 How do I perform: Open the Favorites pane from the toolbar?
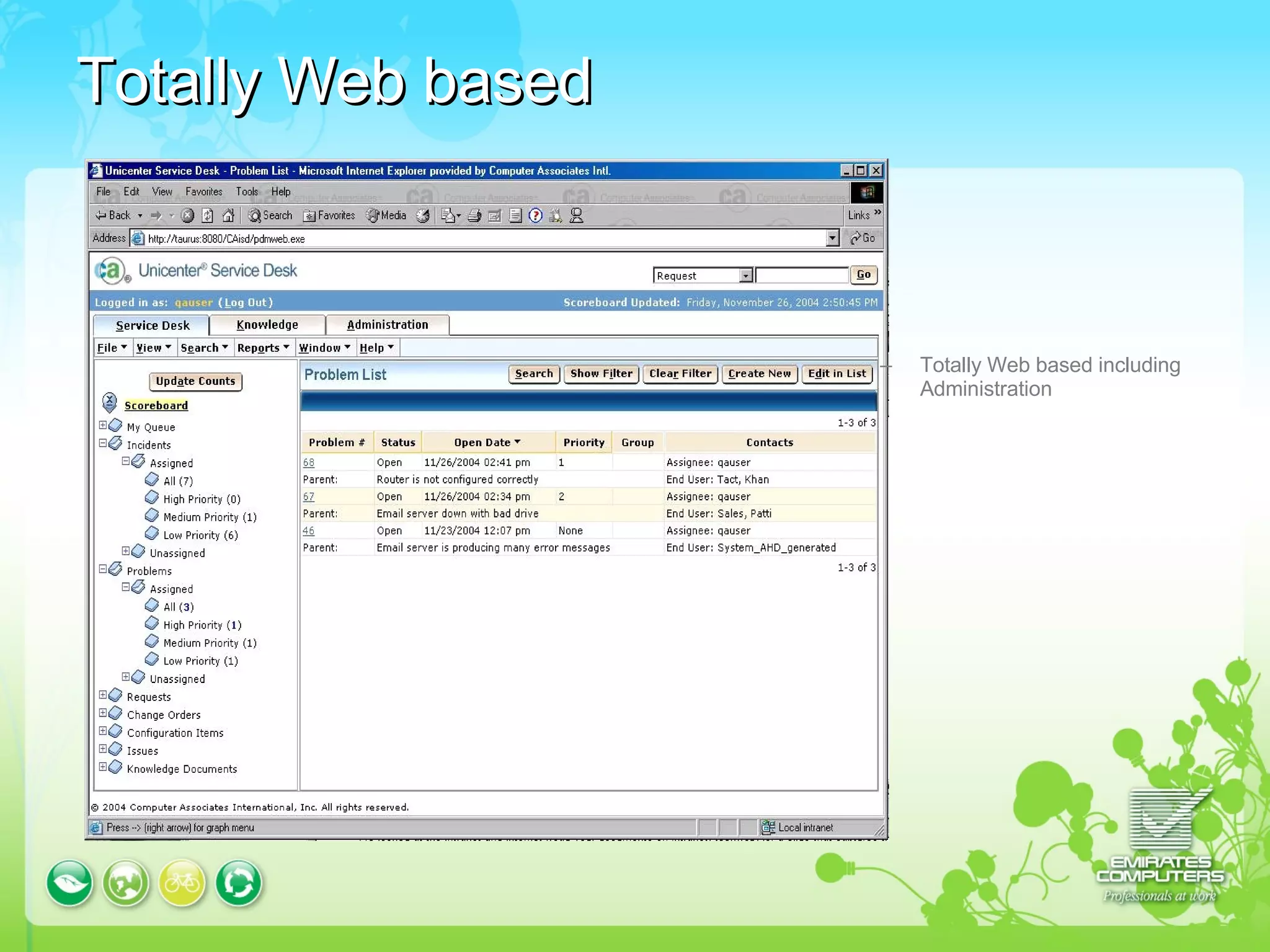[x=329, y=215]
